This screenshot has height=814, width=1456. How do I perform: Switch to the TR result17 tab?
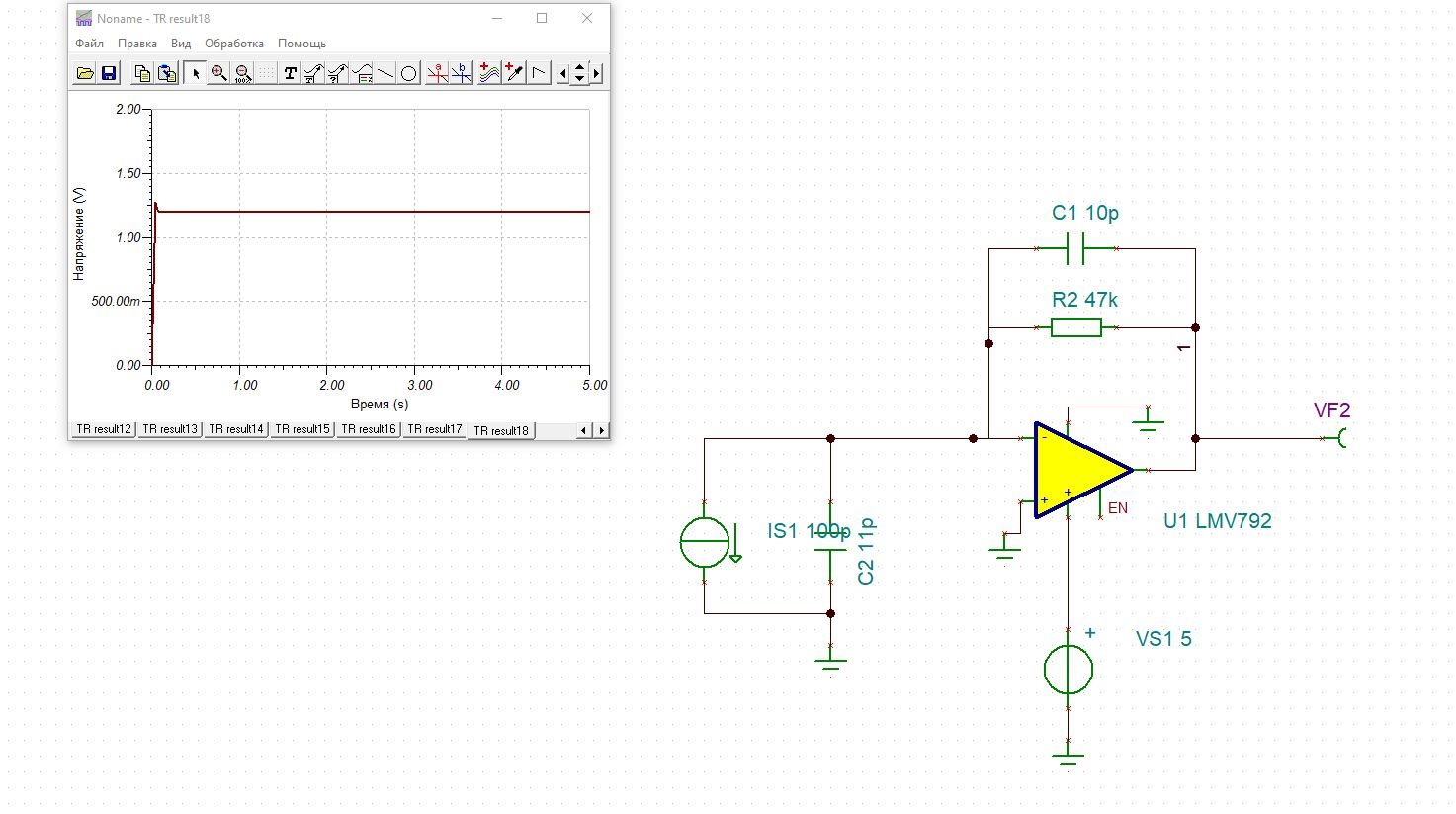point(435,429)
